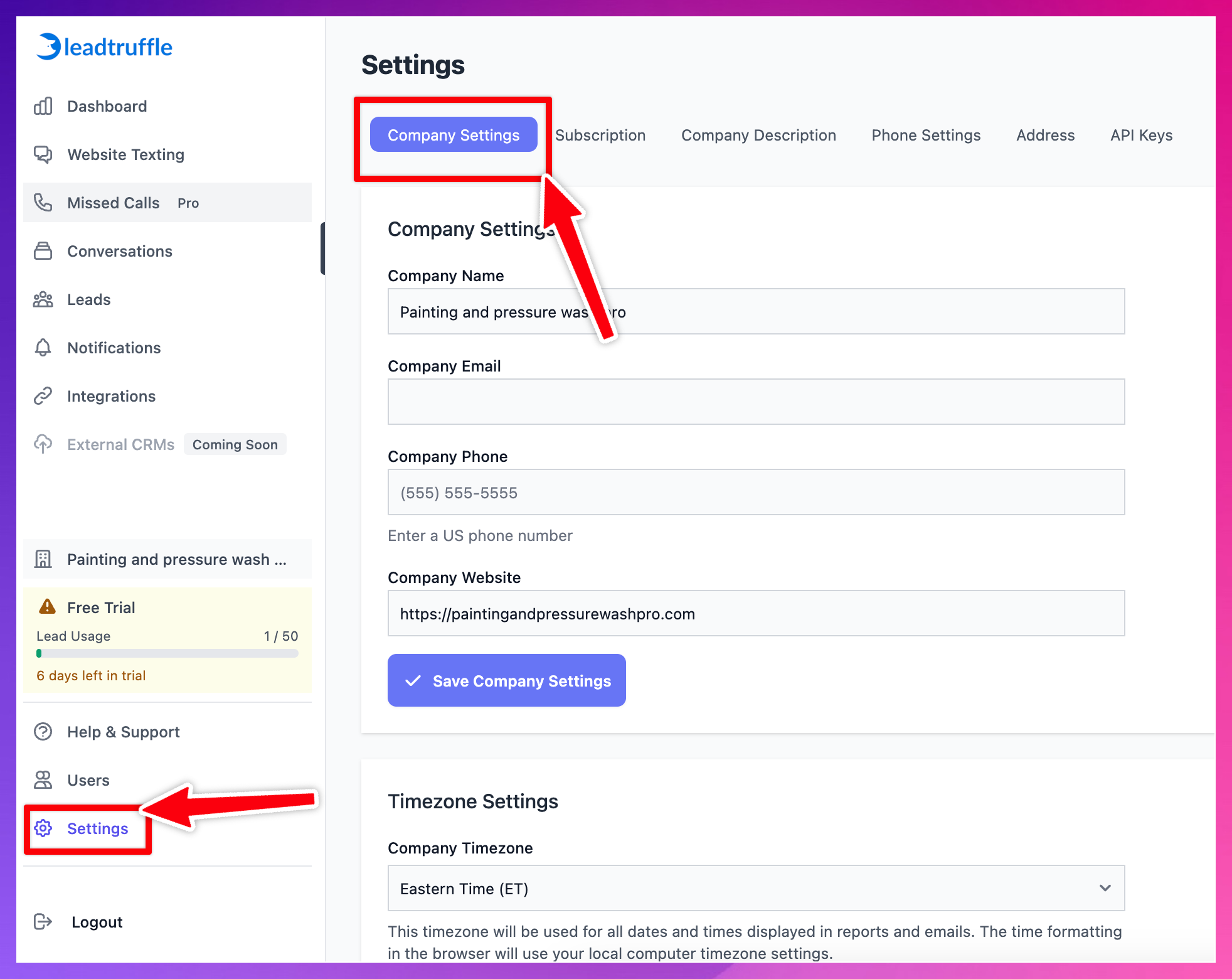The width and height of the screenshot is (1232, 979).
Task: Select the Website Texting icon
Action: [x=43, y=154]
